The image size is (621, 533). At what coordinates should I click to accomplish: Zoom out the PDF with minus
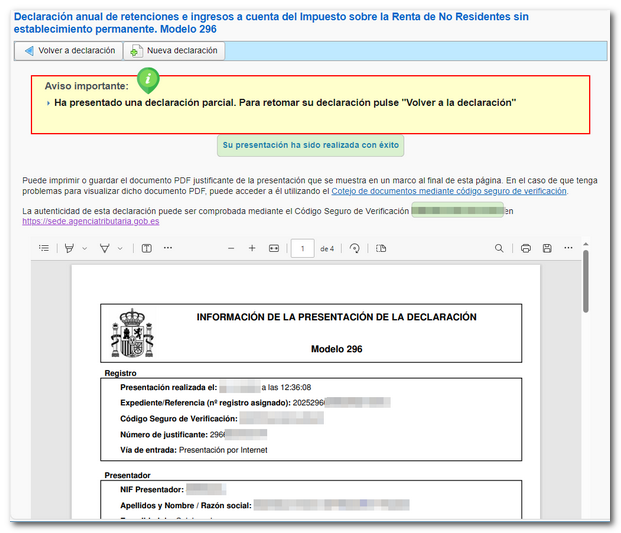point(231,248)
